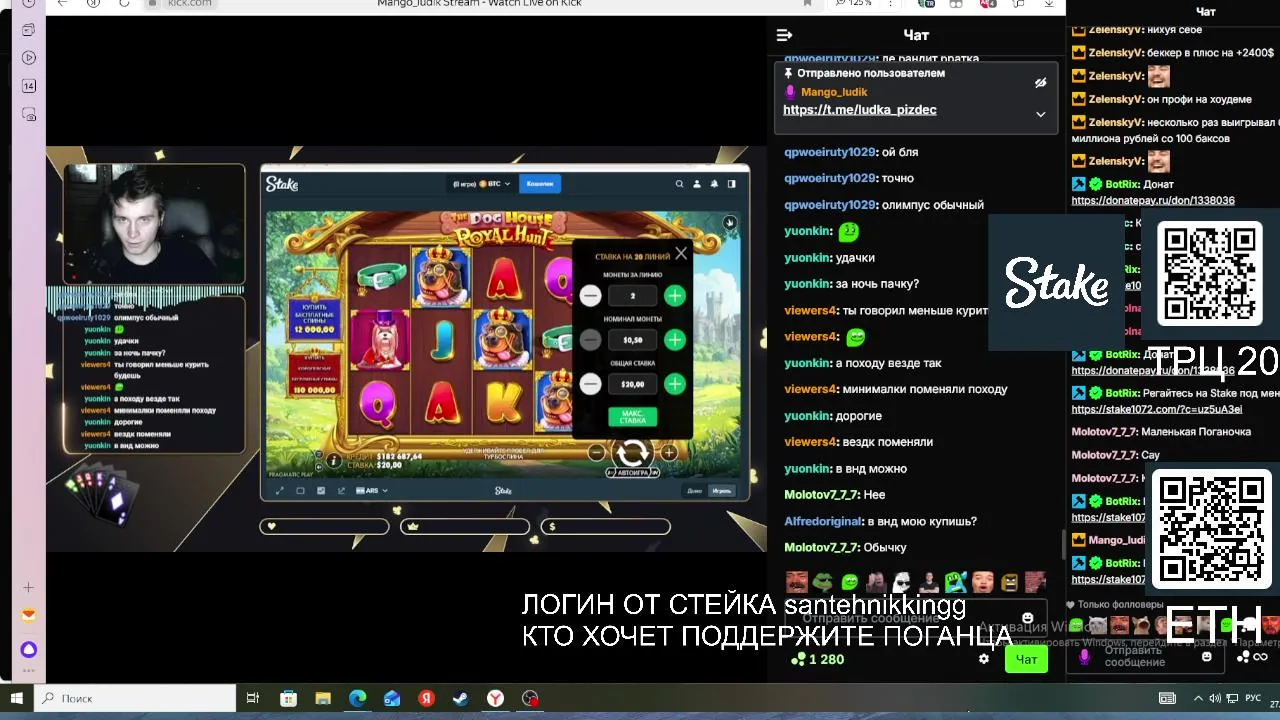The image size is (1280, 720).
Task: Spin the slot with circular arrows button
Action: point(632,452)
